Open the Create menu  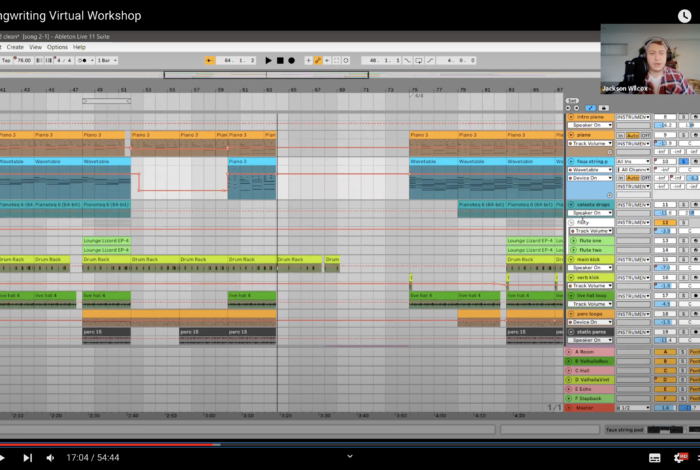point(17,47)
